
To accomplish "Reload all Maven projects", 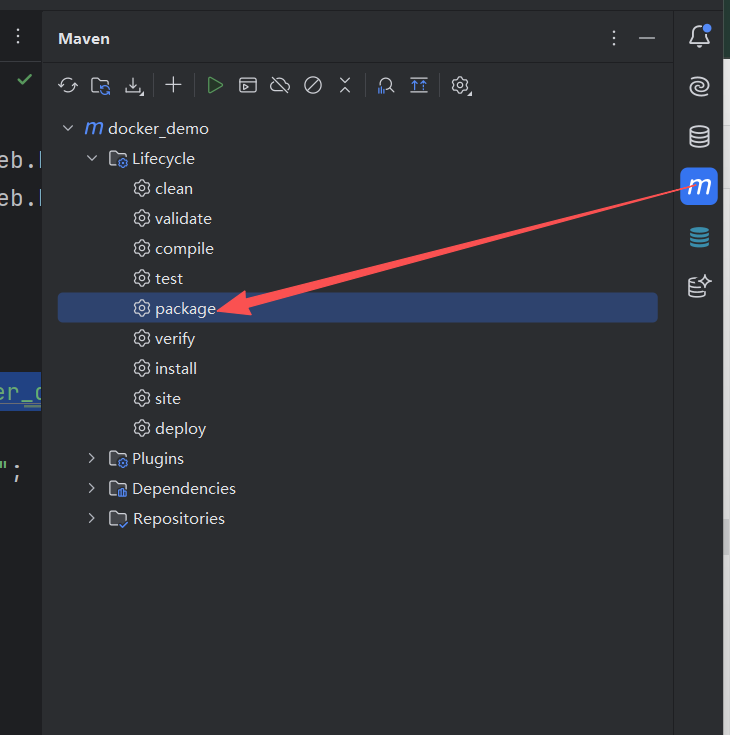I will pyautogui.click(x=68, y=86).
